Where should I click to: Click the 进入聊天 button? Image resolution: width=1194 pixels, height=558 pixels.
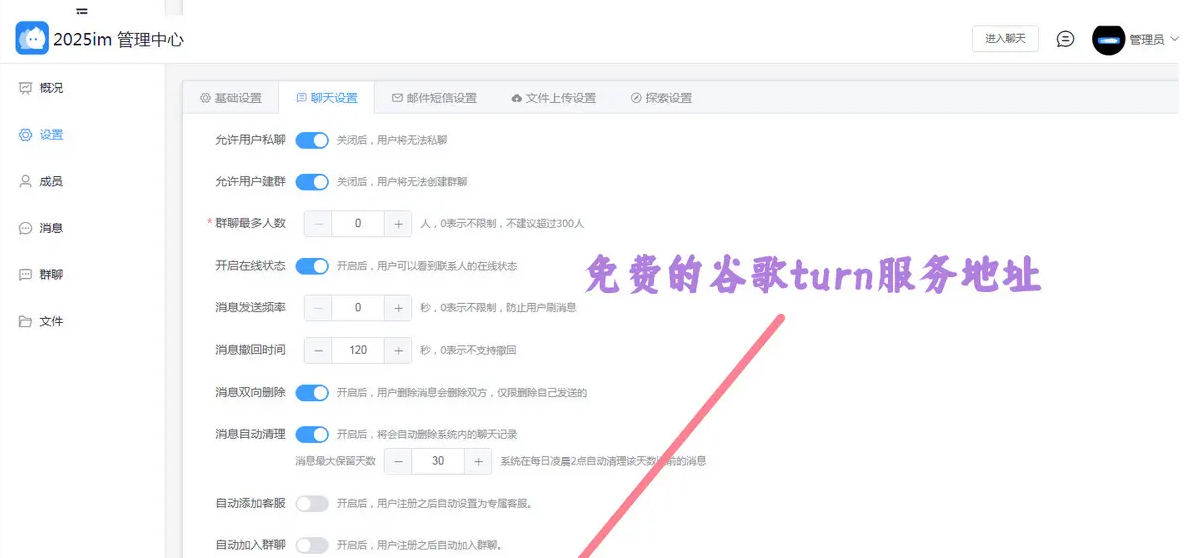click(x=1005, y=39)
